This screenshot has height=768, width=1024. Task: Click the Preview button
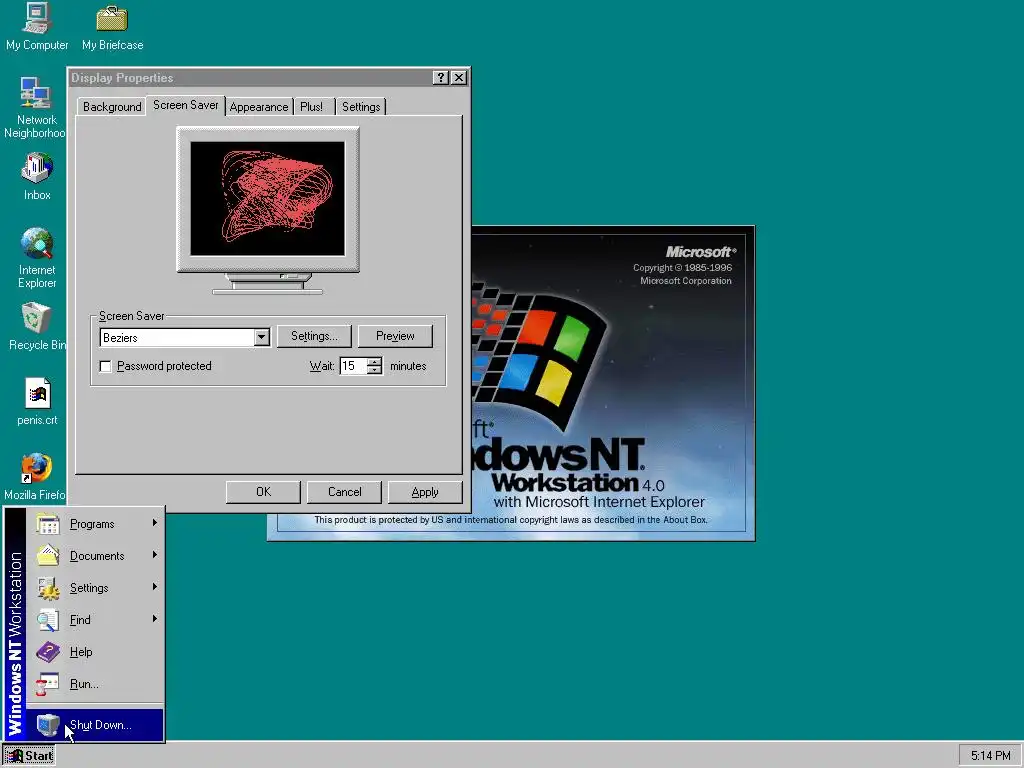pos(395,336)
